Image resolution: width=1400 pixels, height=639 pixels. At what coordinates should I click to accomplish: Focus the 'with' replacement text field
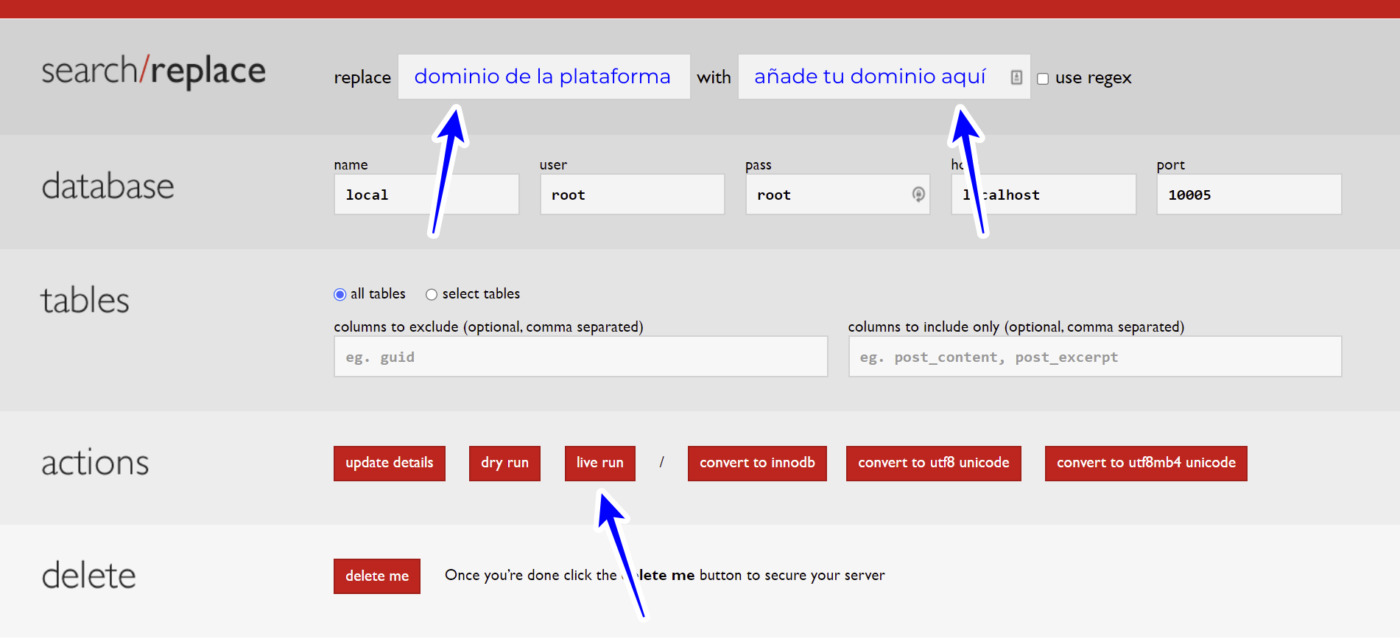pos(870,77)
